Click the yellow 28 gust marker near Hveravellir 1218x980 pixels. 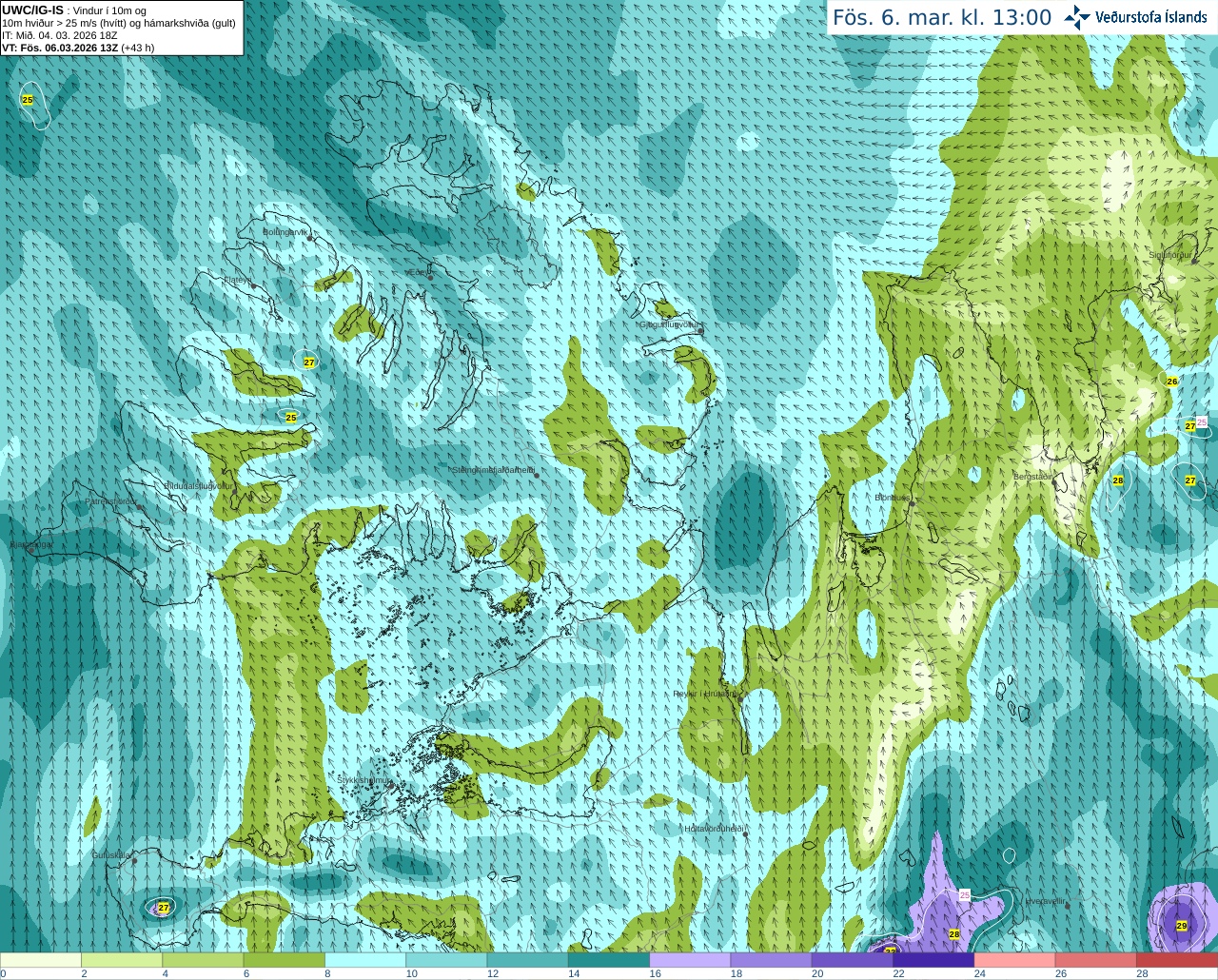[954, 935]
